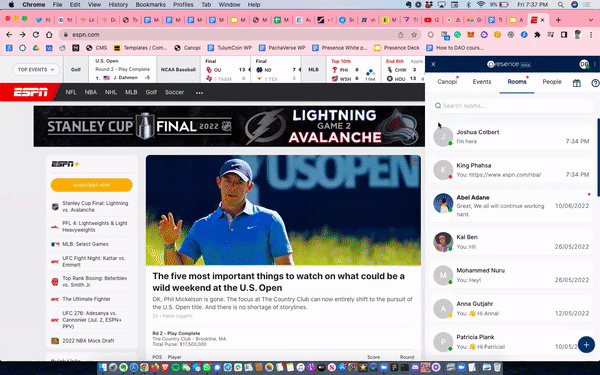600x375 pixels.
Task: Open the Anna Gutjahr conversation
Action: click(x=511, y=308)
